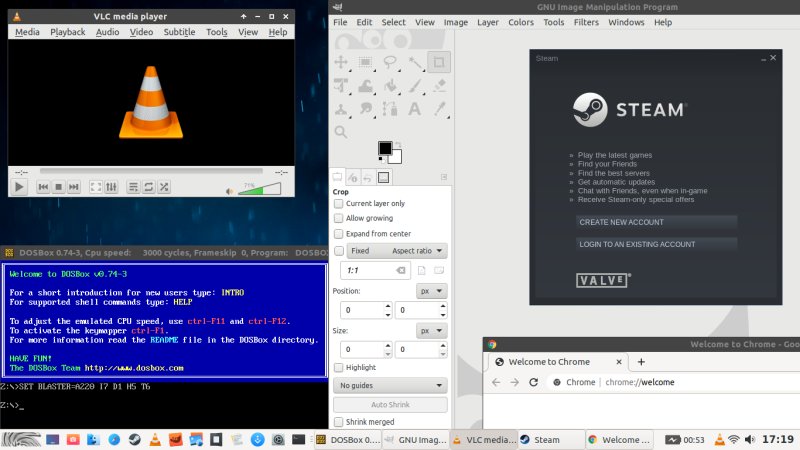Image resolution: width=800 pixels, height=450 pixels.
Task: Select the Text tool in GIMP
Action: (x=413, y=108)
